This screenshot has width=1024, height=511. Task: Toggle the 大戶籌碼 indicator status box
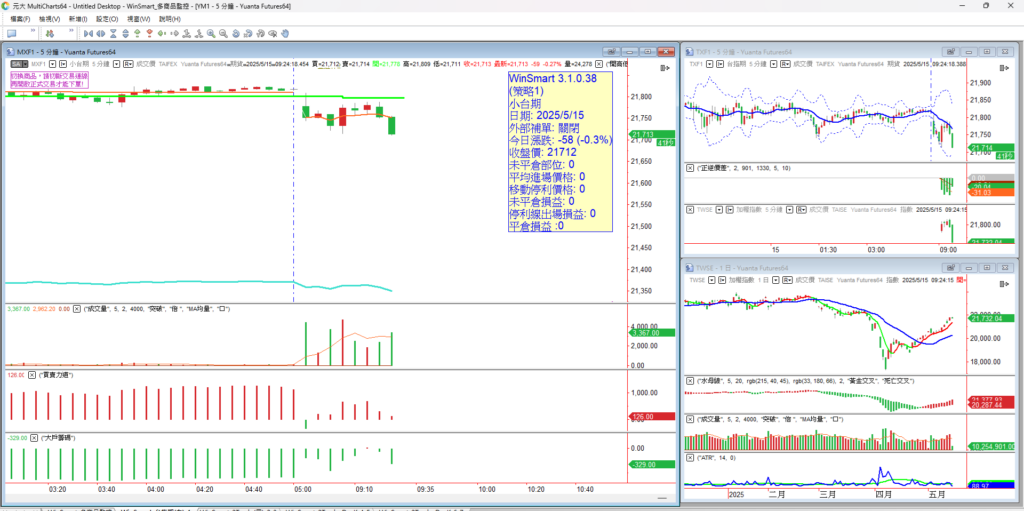[34, 437]
